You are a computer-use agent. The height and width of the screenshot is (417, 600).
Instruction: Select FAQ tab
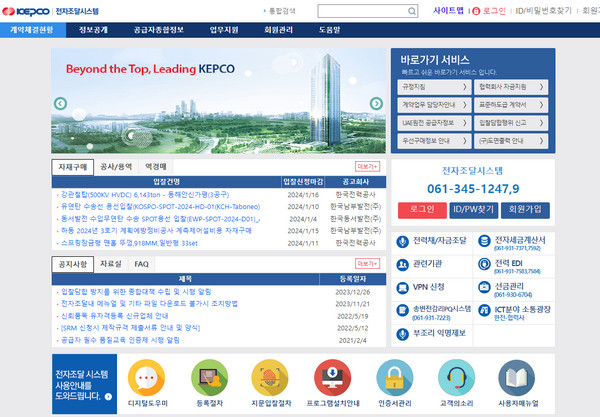click(x=141, y=264)
